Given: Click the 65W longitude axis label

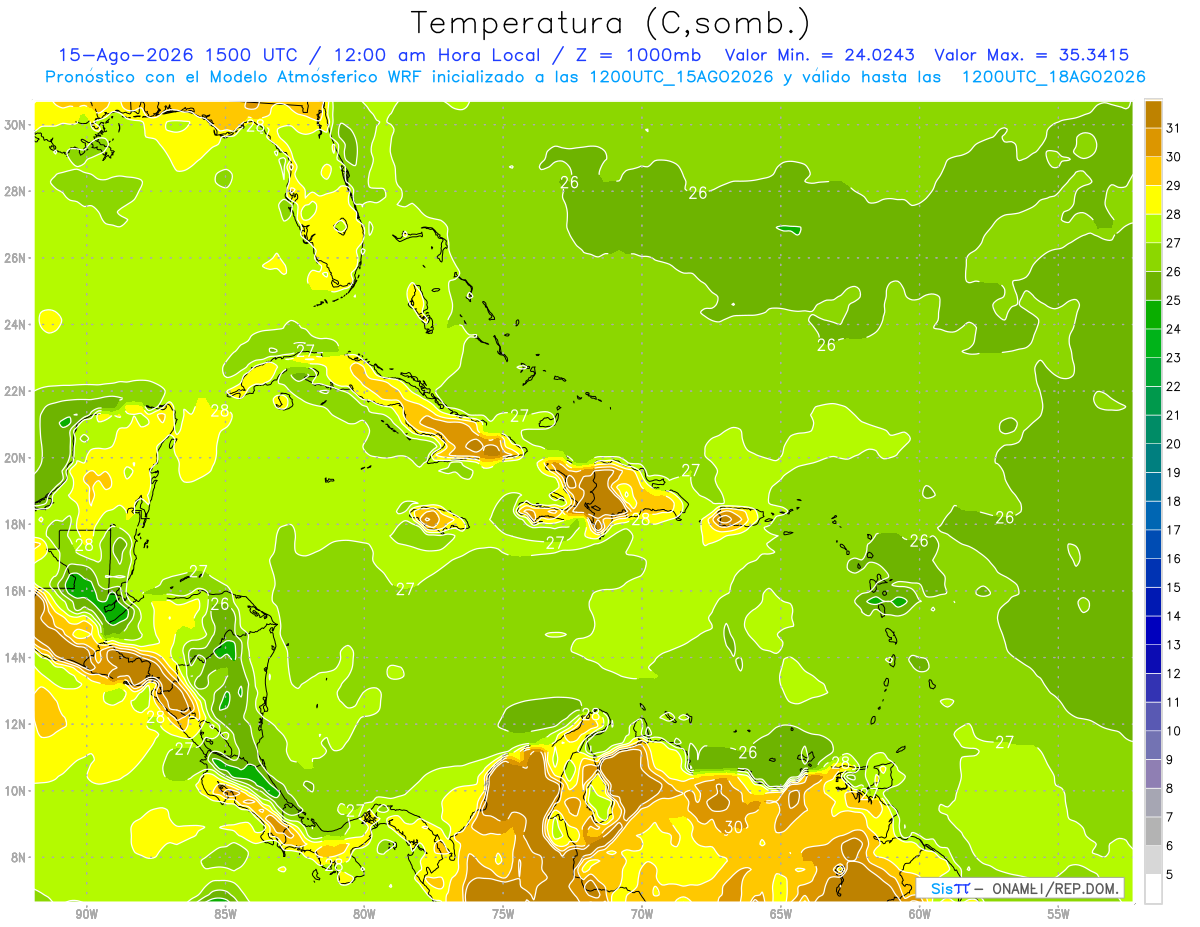Looking at the screenshot, I should (781, 915).
